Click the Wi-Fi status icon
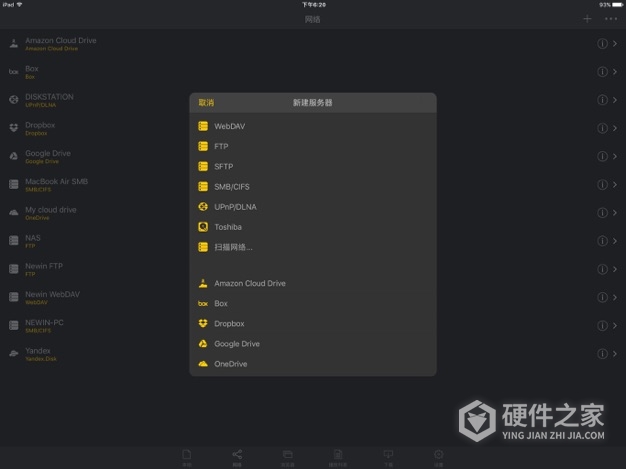This screenshot has width=626, height=469. (19, 4)
